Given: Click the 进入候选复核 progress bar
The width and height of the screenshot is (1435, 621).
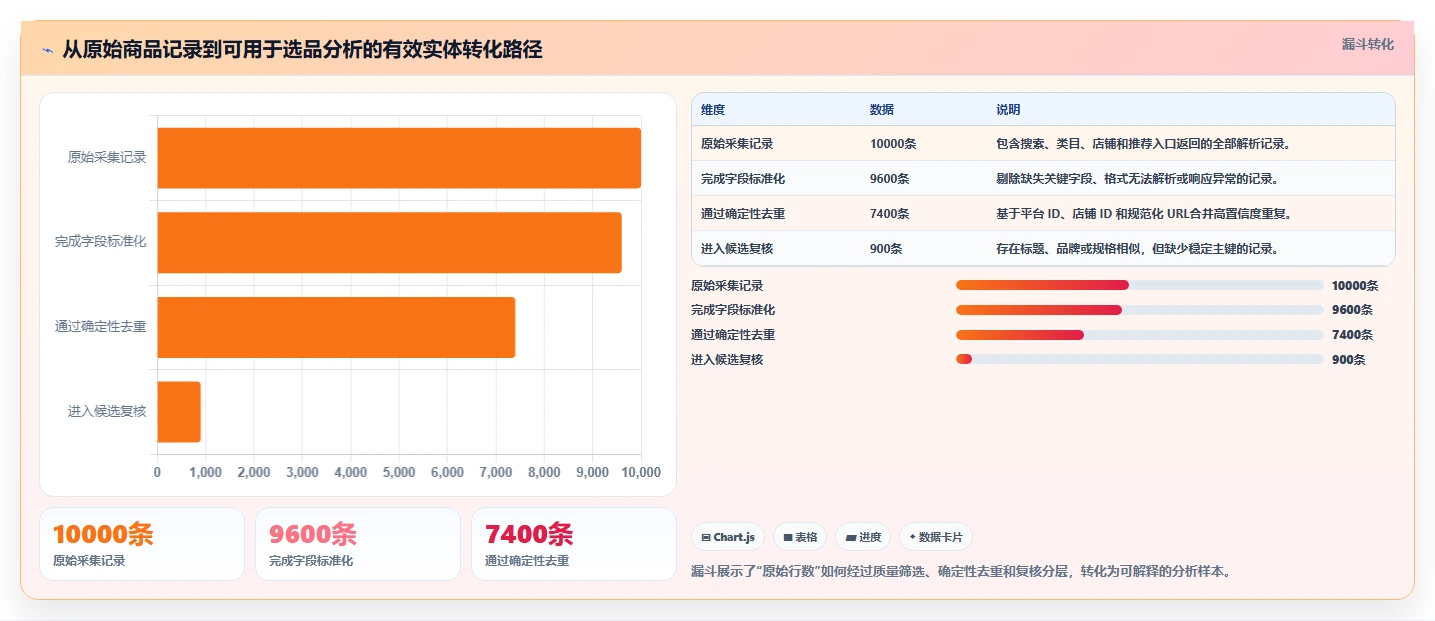Looking at the screenshot, I should 1140,359.
